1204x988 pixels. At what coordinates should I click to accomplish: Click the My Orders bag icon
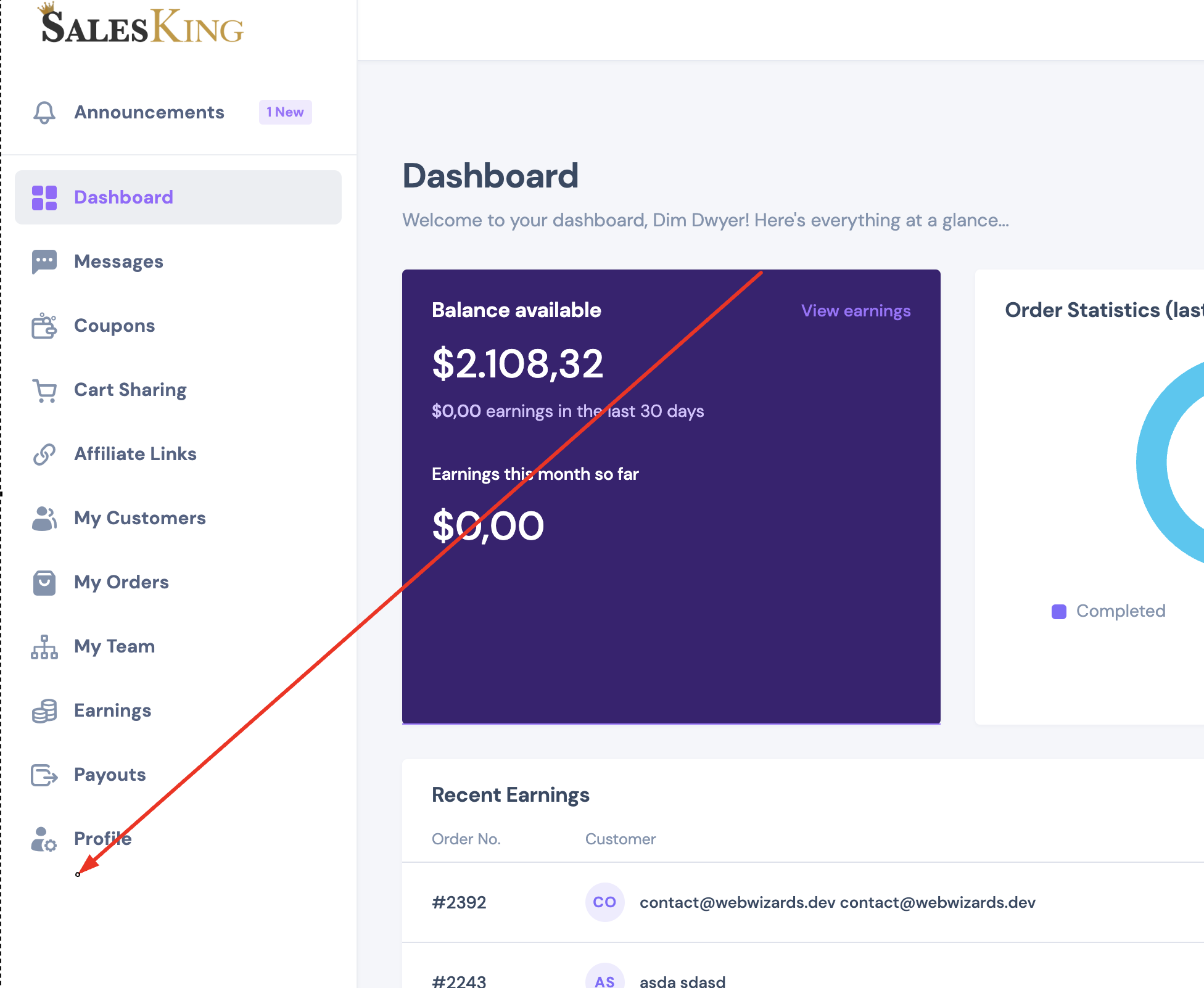click(44, 582)
